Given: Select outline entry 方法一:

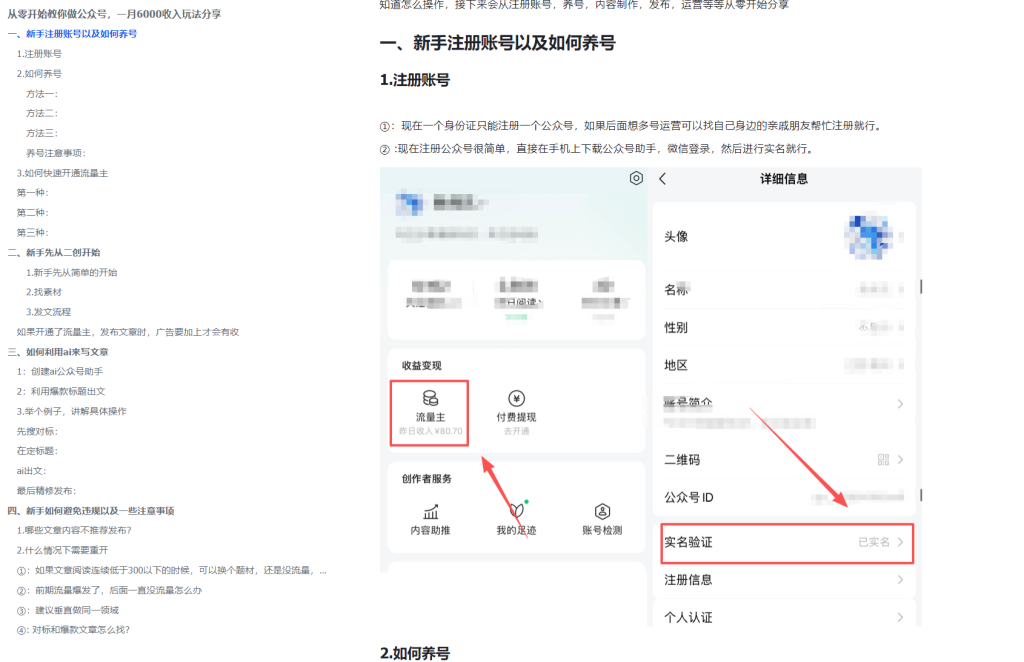Looking at the screenshot, I should (x=42, y=94).
